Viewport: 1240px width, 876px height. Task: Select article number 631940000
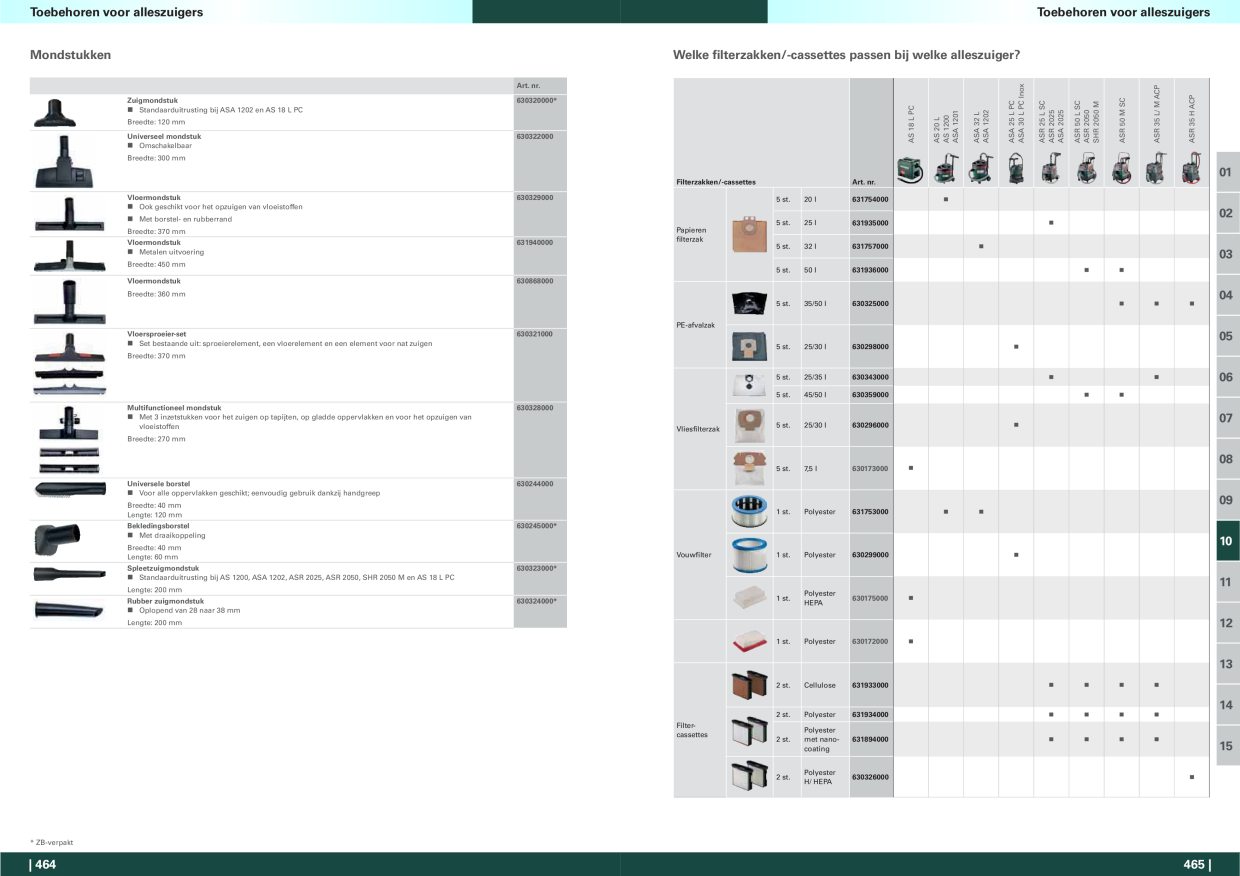point(535,242)
